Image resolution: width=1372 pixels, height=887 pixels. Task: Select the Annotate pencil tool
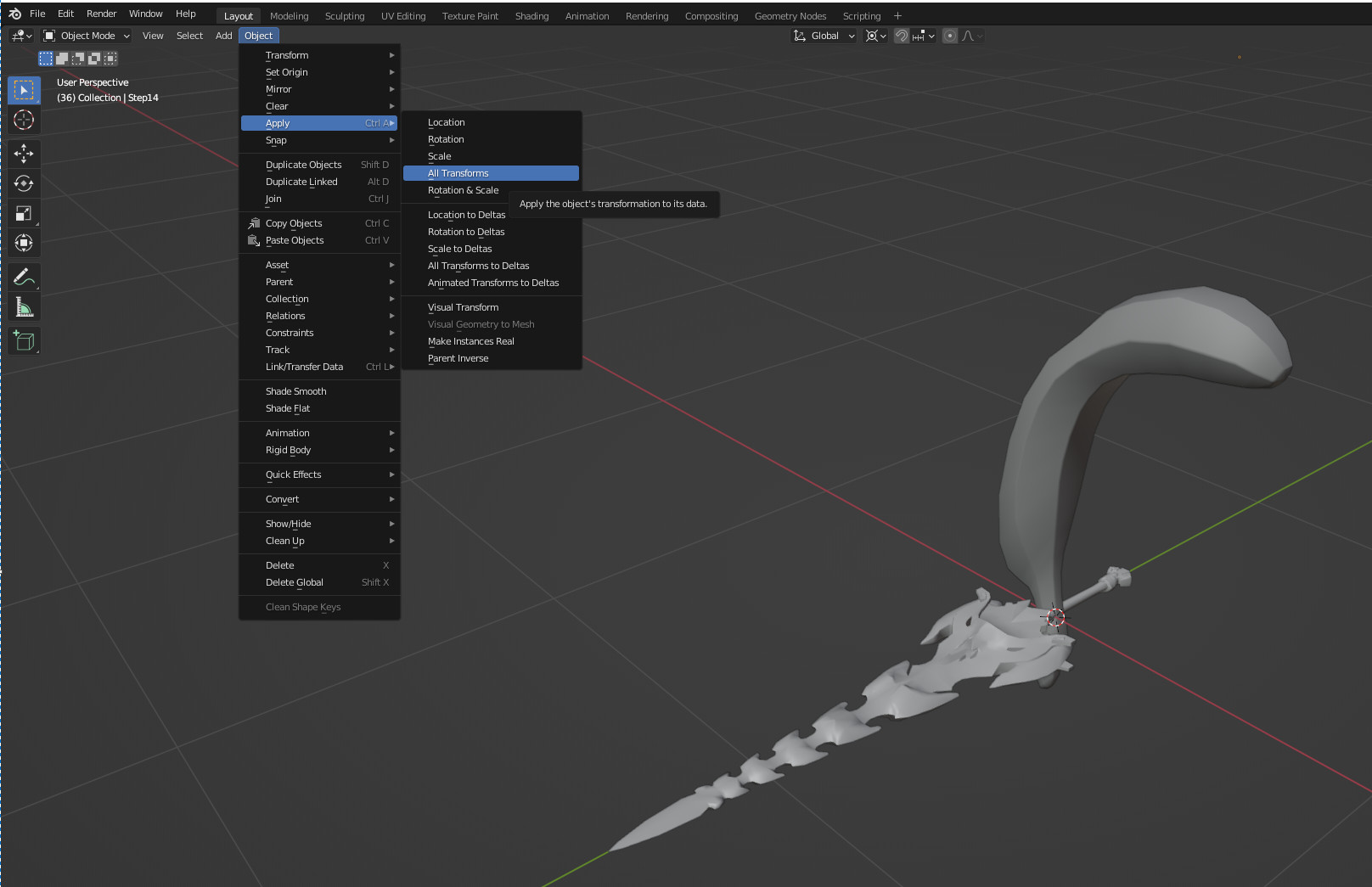(24, 278)
